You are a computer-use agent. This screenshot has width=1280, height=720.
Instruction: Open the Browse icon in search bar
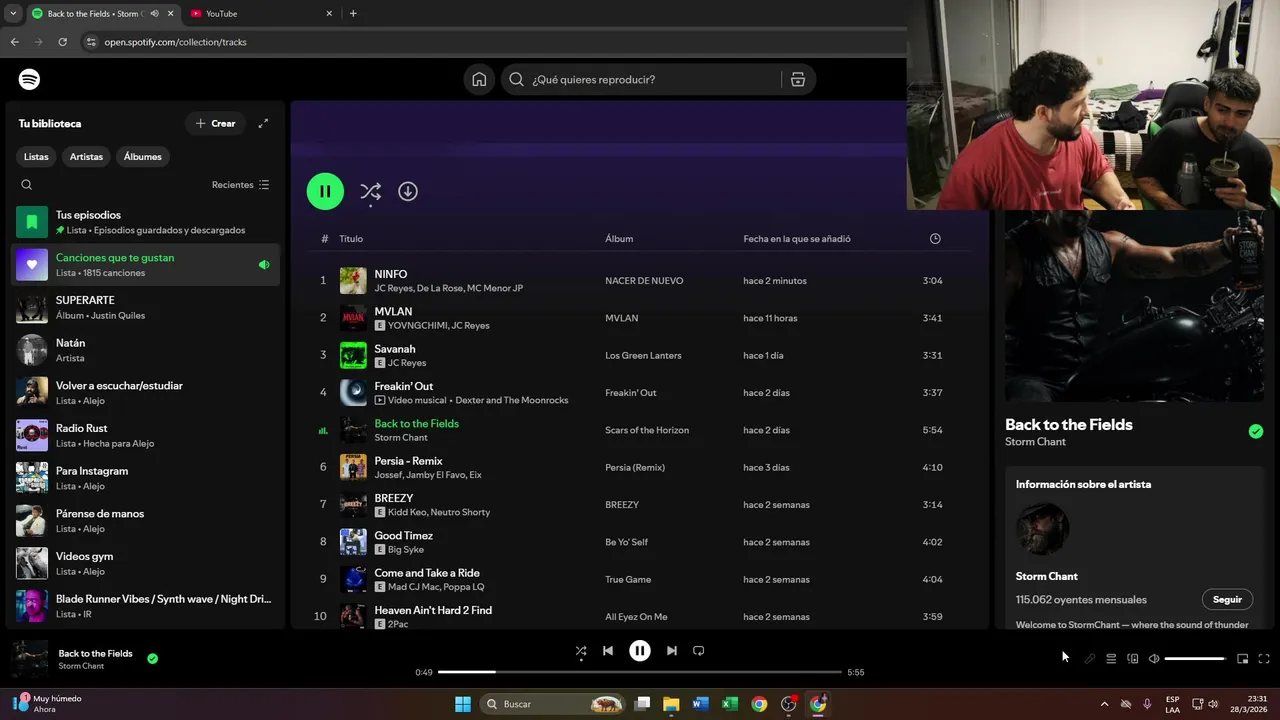click(x=798, y=79)
